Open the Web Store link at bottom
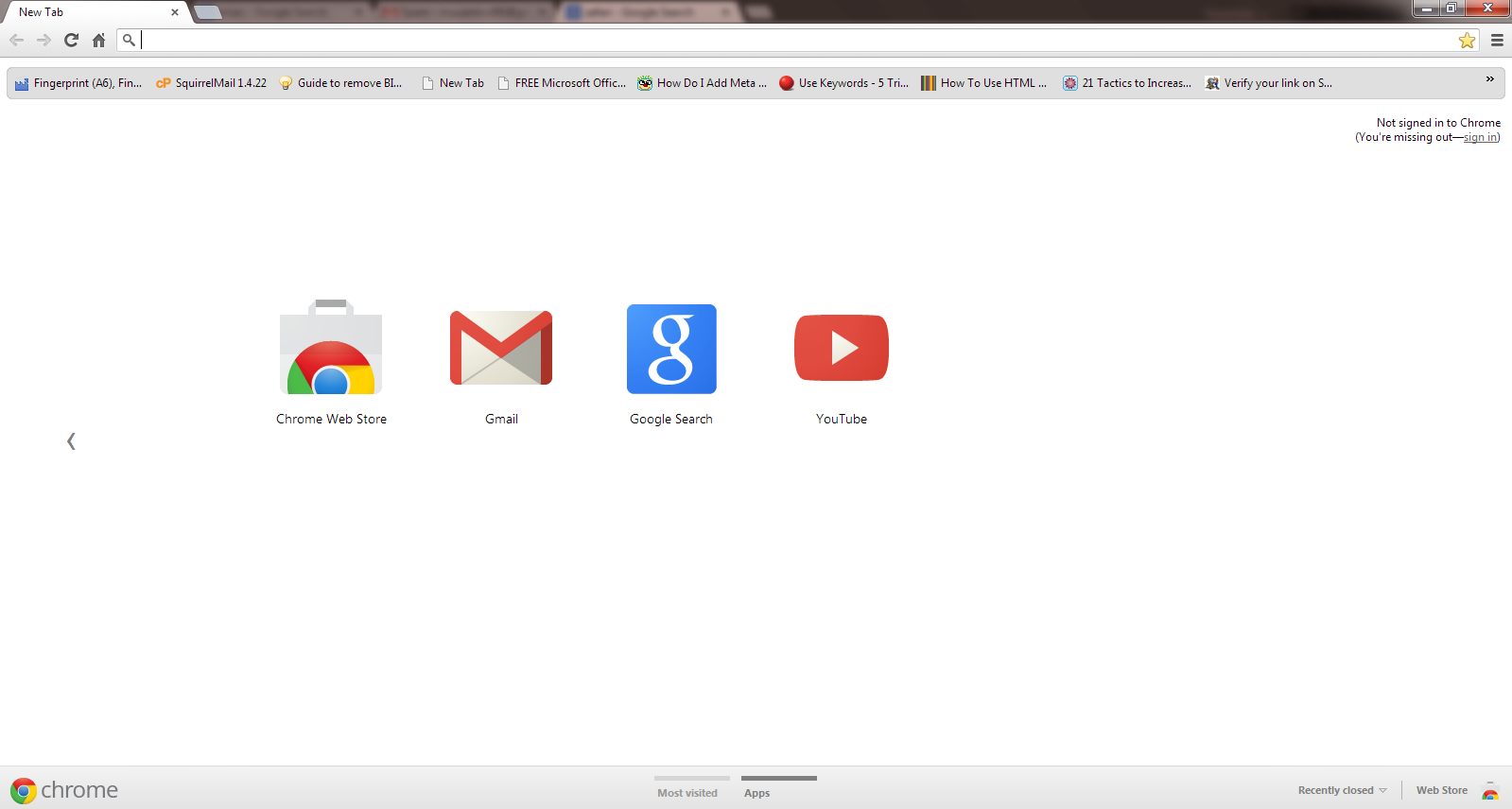 1442,790
